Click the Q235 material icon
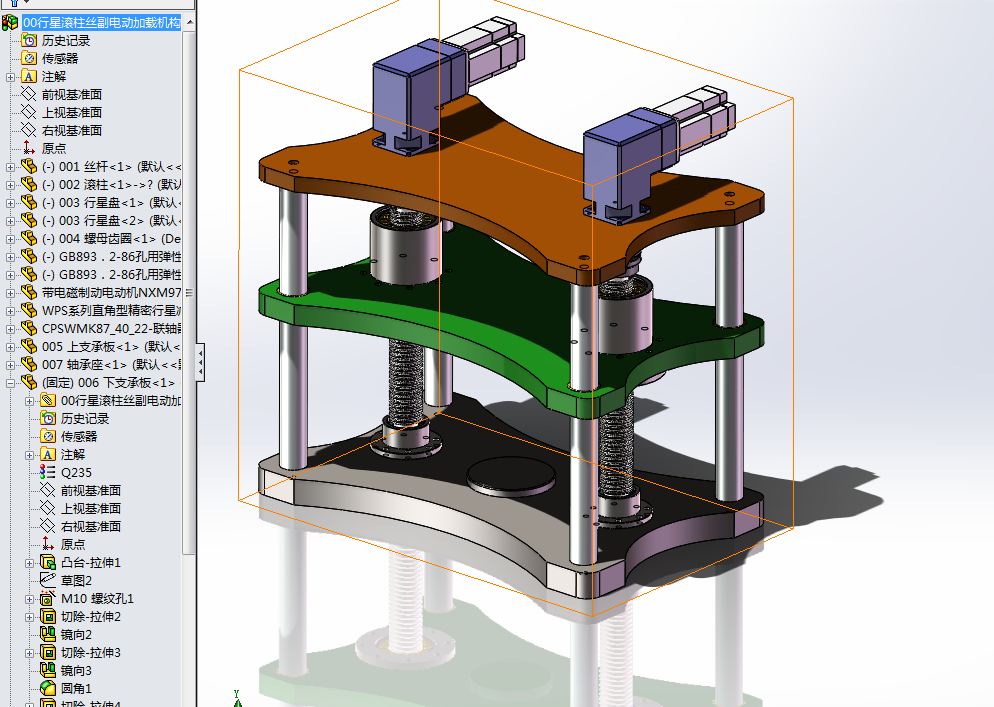This screenshot has height=707, width=994. pyautogui.click(x=48, y=472)
